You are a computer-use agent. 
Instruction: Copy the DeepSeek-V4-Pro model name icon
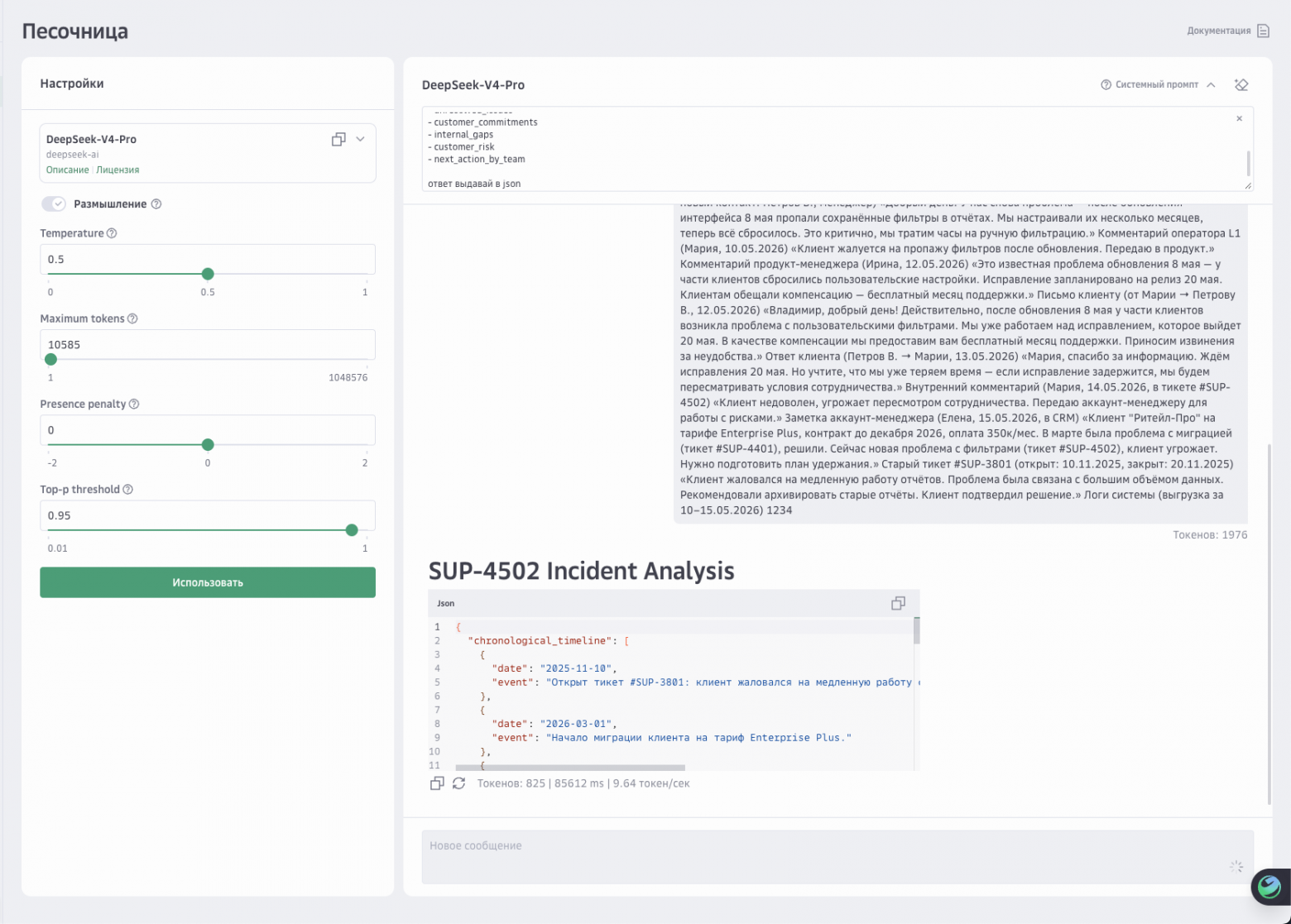(x=338, y=140)
